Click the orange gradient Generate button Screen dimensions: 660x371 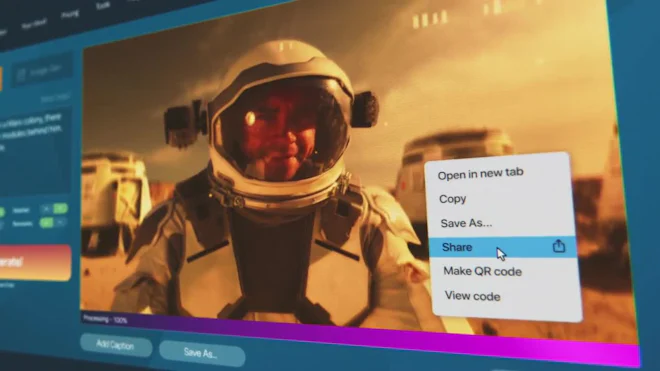(34, 262)
